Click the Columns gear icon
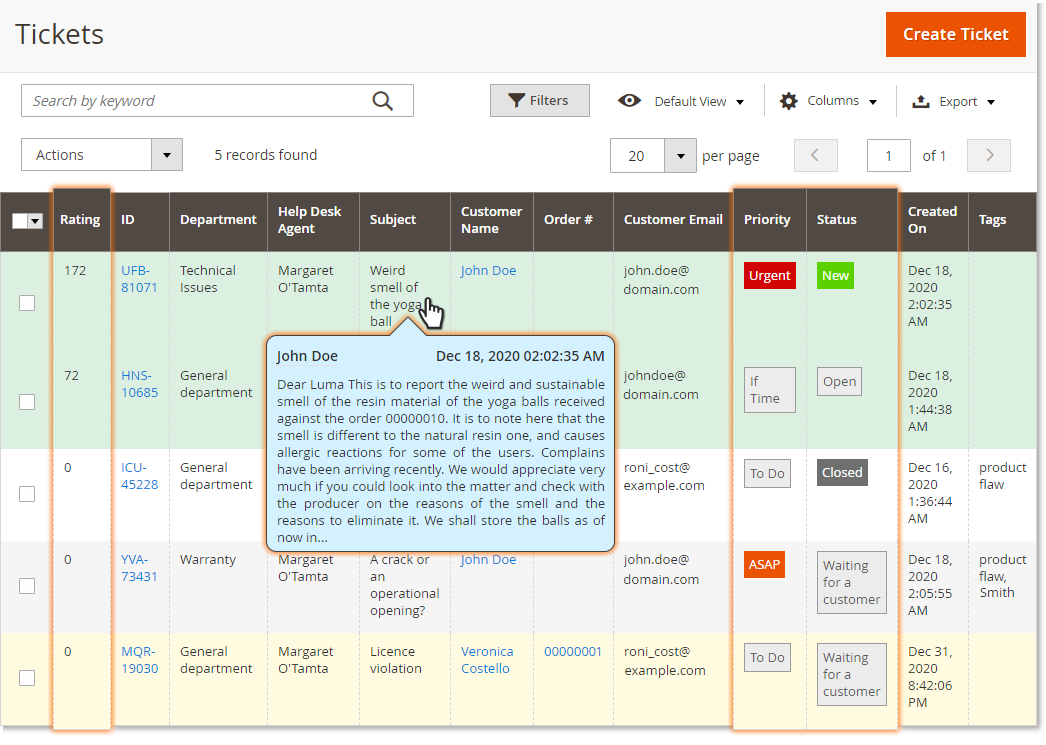The height and width of the screenshot is (745, 1046). coord(789,101)
